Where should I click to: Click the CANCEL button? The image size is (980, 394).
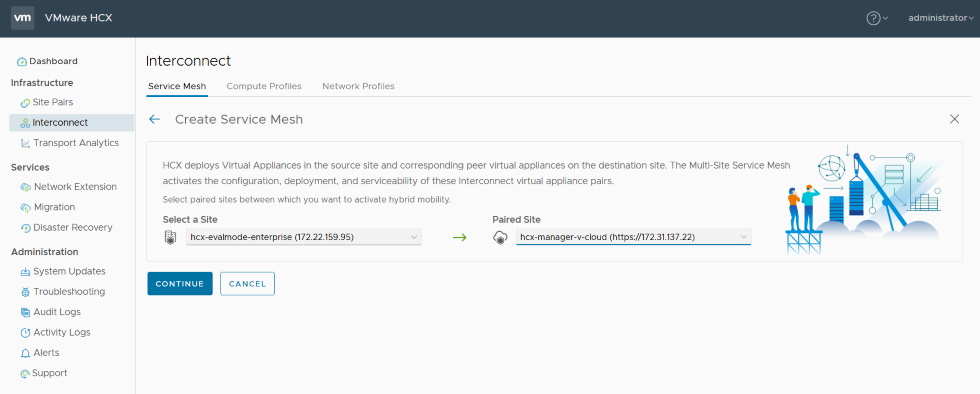click(x=248, y=283)
